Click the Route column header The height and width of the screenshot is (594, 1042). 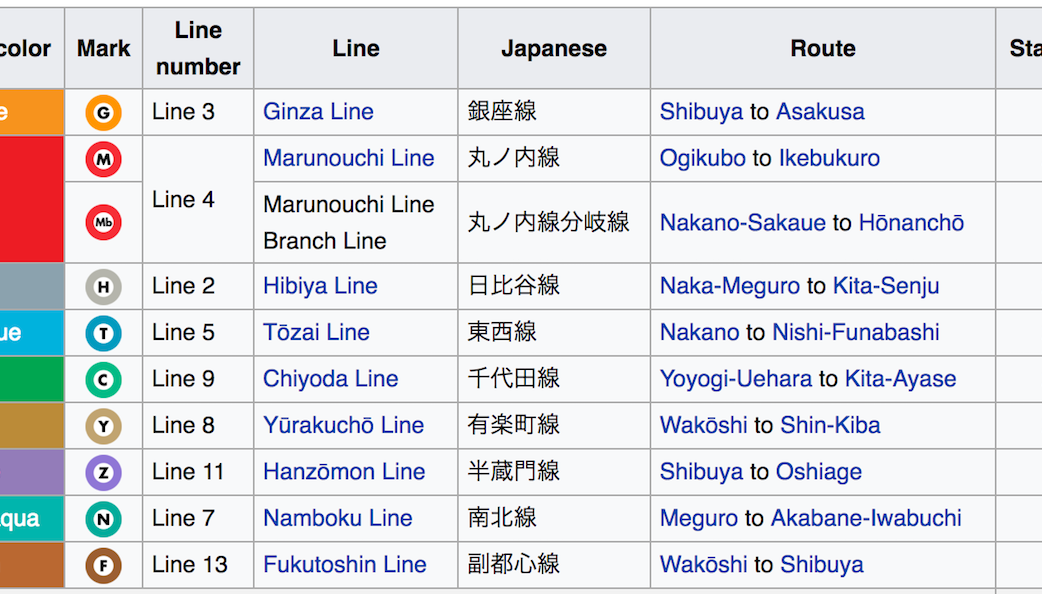point(823,48)
